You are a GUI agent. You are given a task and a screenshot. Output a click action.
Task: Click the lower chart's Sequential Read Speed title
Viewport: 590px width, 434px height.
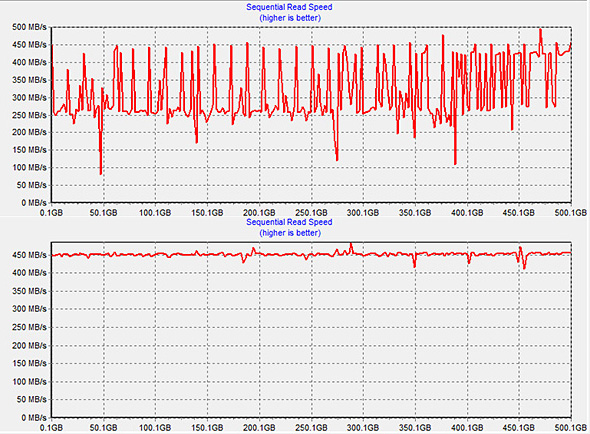[289, 222]
